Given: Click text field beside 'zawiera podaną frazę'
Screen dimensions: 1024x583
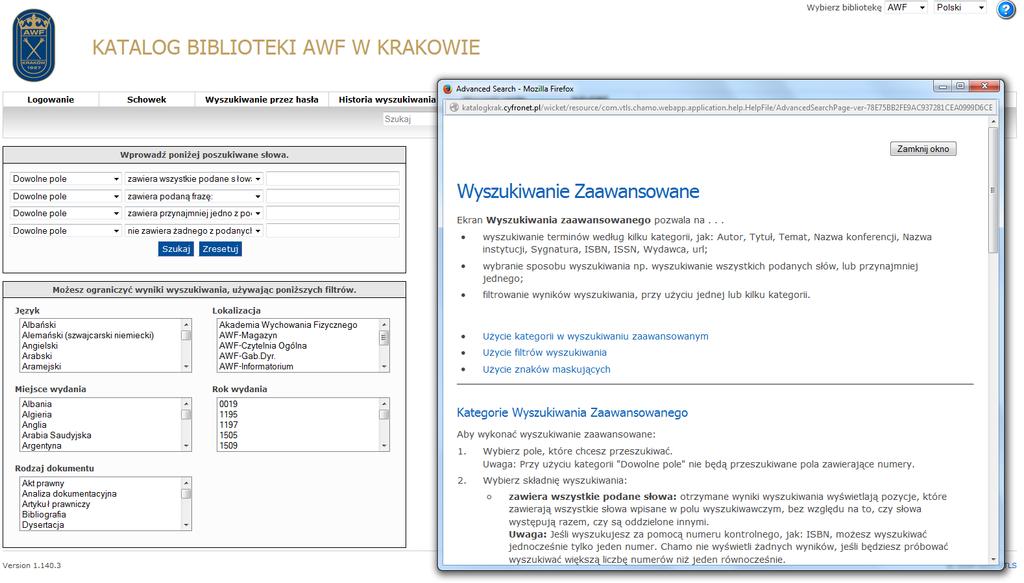Looking at the screenshot, I should [x=332, y=197].
